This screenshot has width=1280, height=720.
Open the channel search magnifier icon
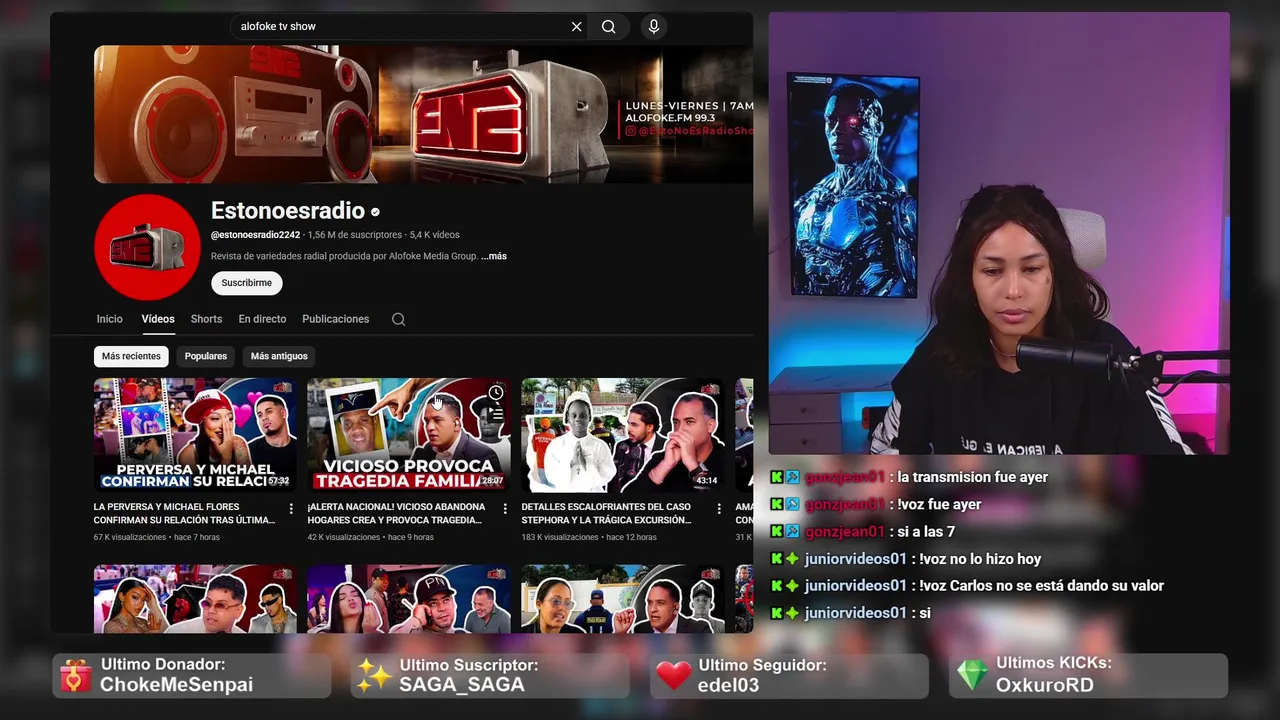[x=398, y=319]
